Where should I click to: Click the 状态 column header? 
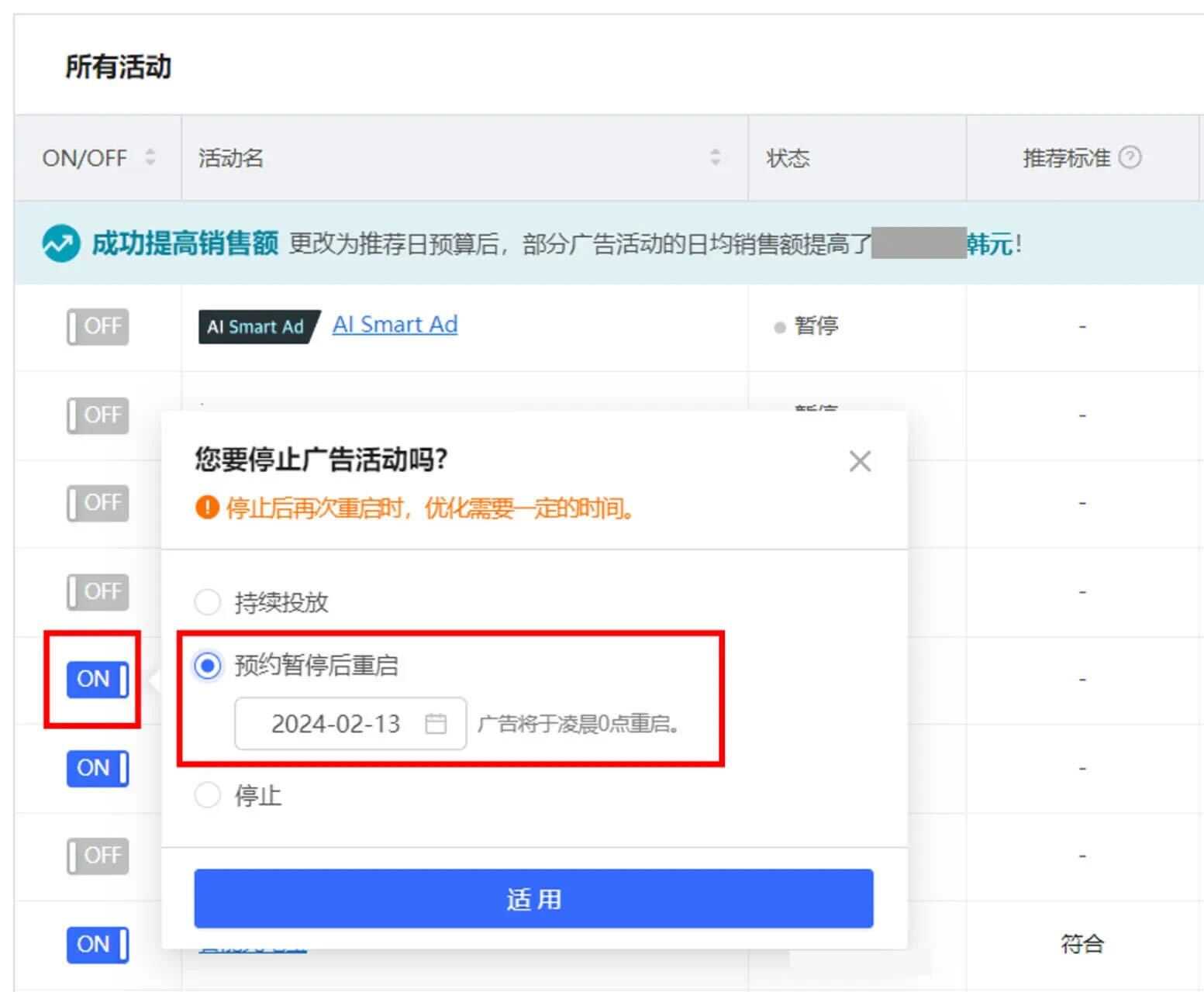coord(788,158)
